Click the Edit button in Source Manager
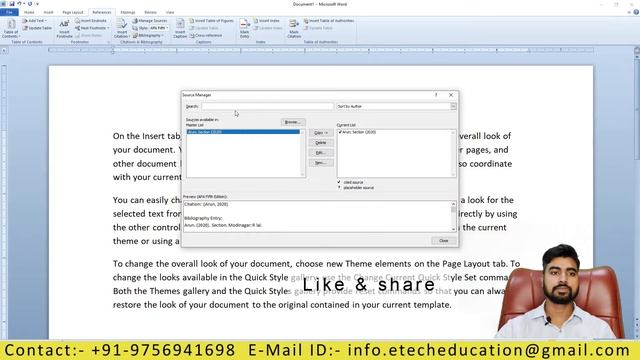The width and height of the screenshot is (640, 360). [321, 153]
